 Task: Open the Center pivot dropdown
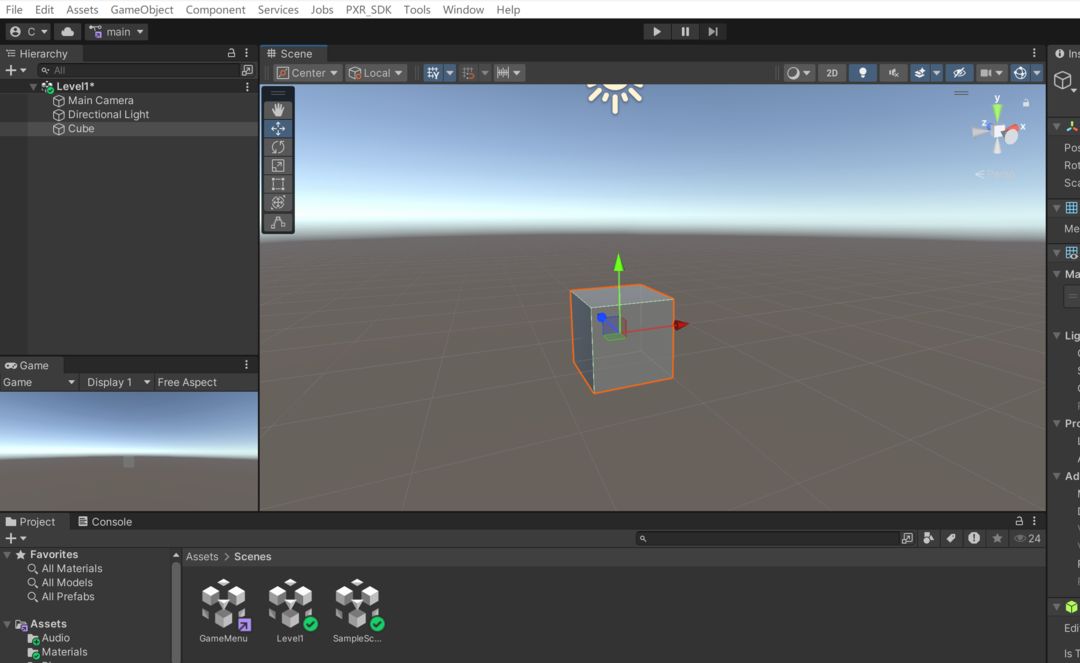click(307, 73)
